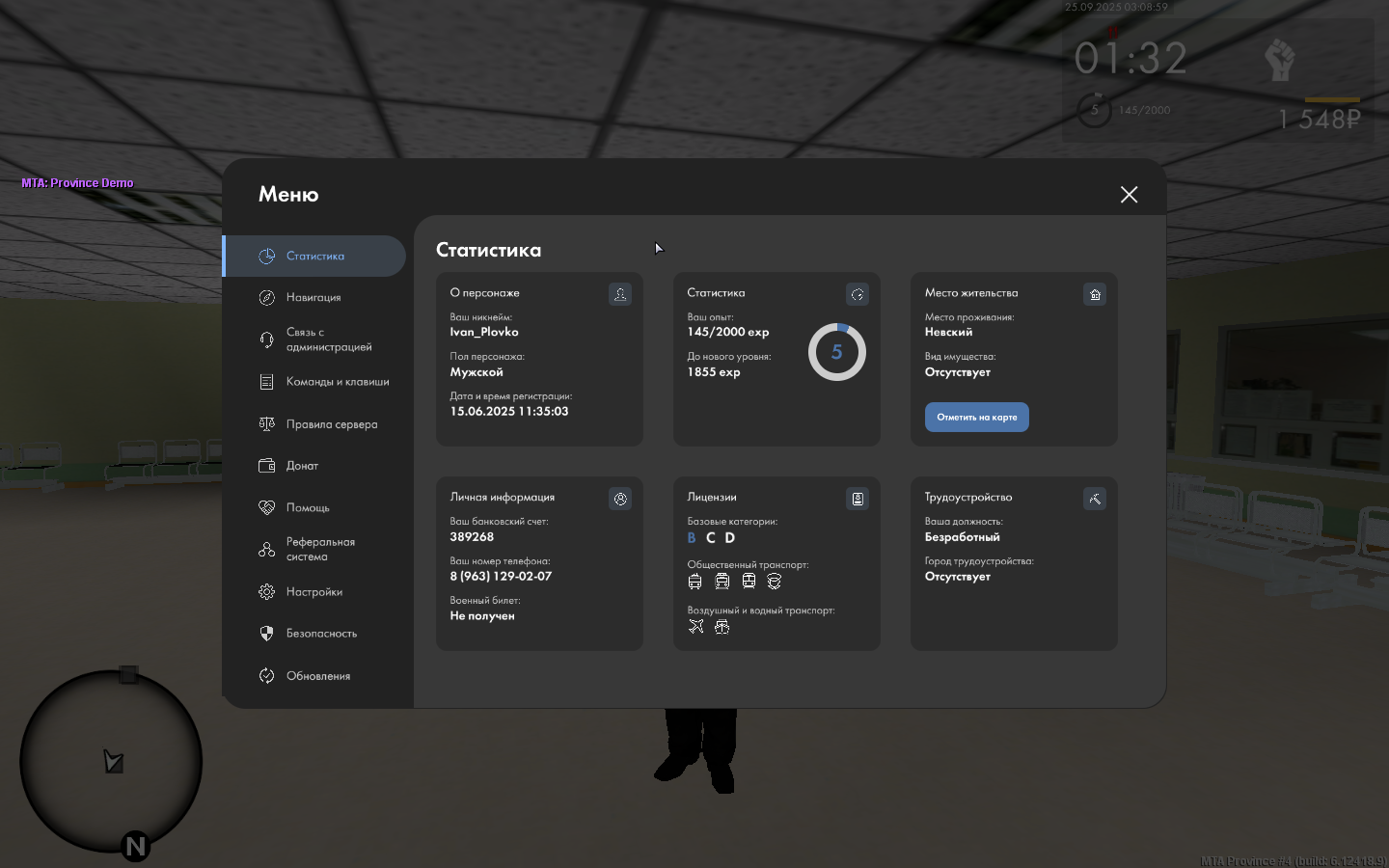Screen dimensions: 1389x868
Task: Click the user icon on Личная информация card
Action: [620, 499]
